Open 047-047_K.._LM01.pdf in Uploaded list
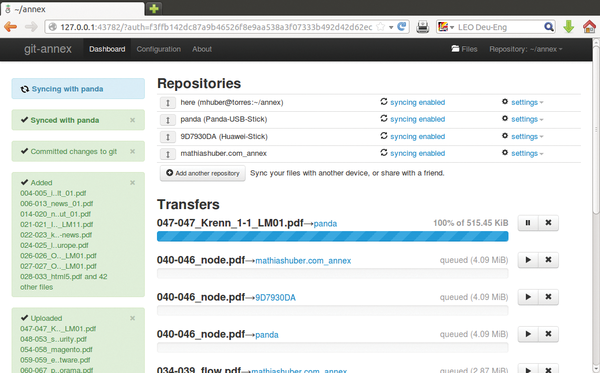 point(58,329)
